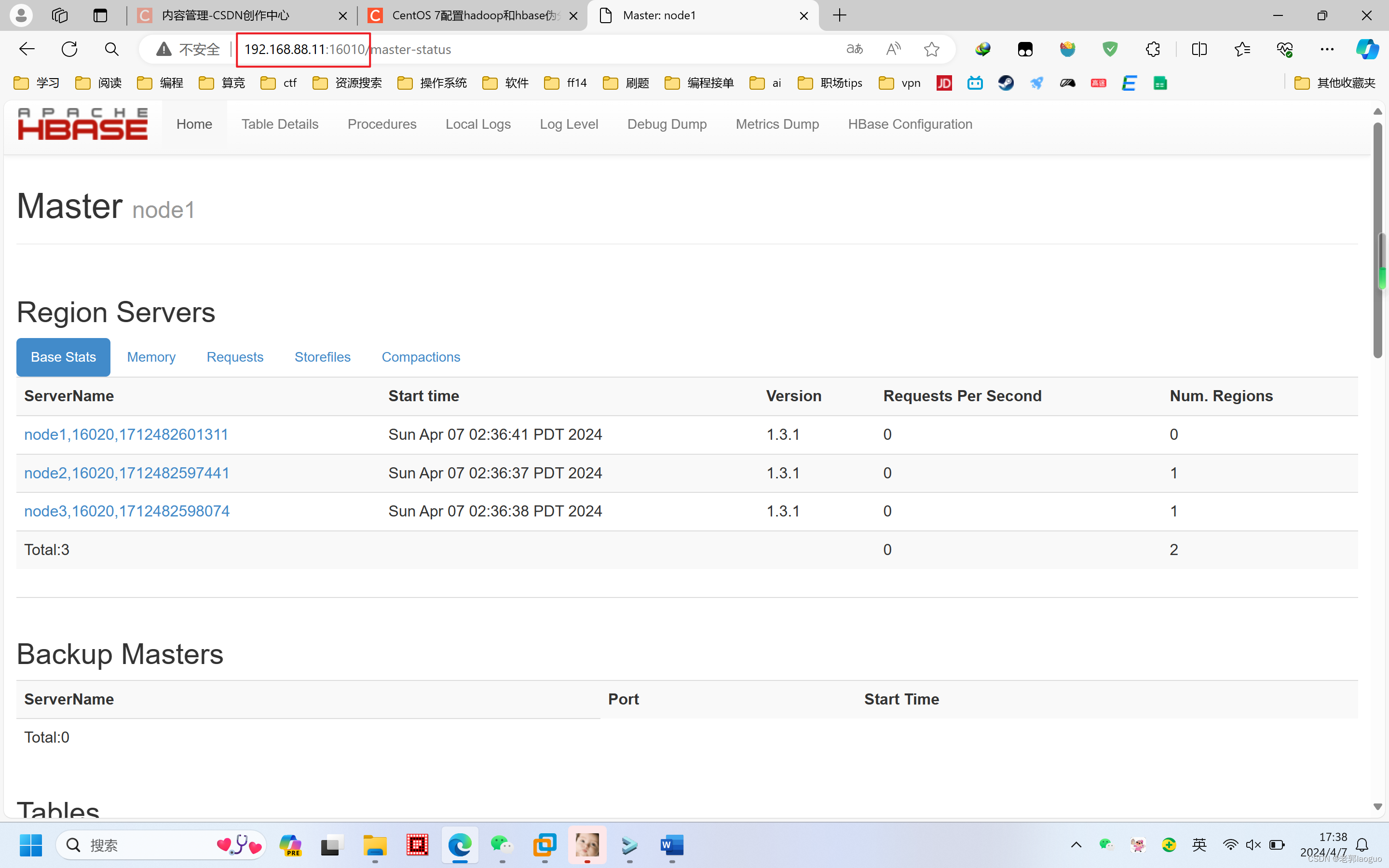Viewport: 1389px width, 868px height.
Task: Toggle split screen view icon
Action: tap(1199, 49)
